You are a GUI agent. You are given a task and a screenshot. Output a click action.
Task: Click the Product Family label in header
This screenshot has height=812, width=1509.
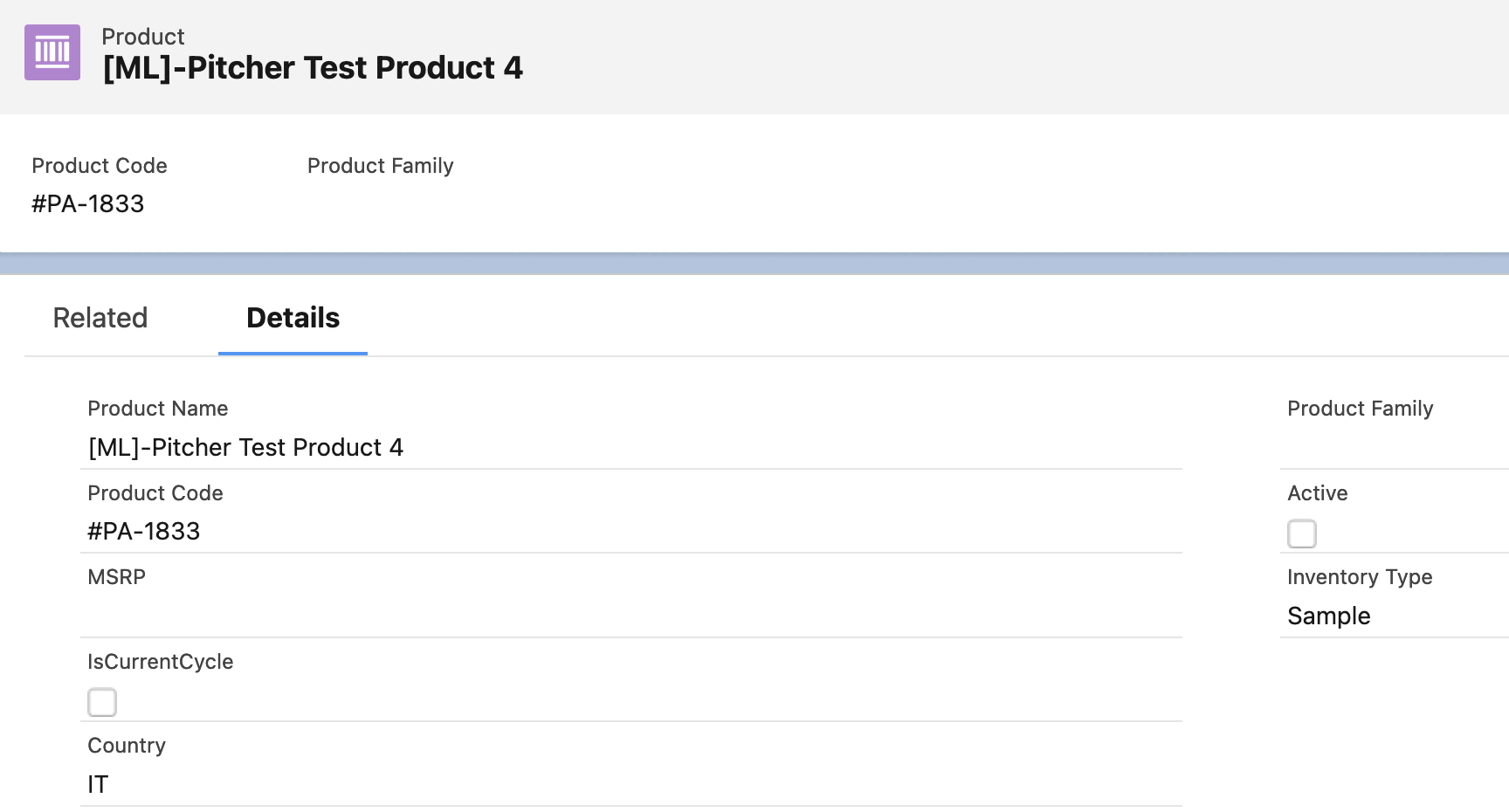click(x=380, y=166)
